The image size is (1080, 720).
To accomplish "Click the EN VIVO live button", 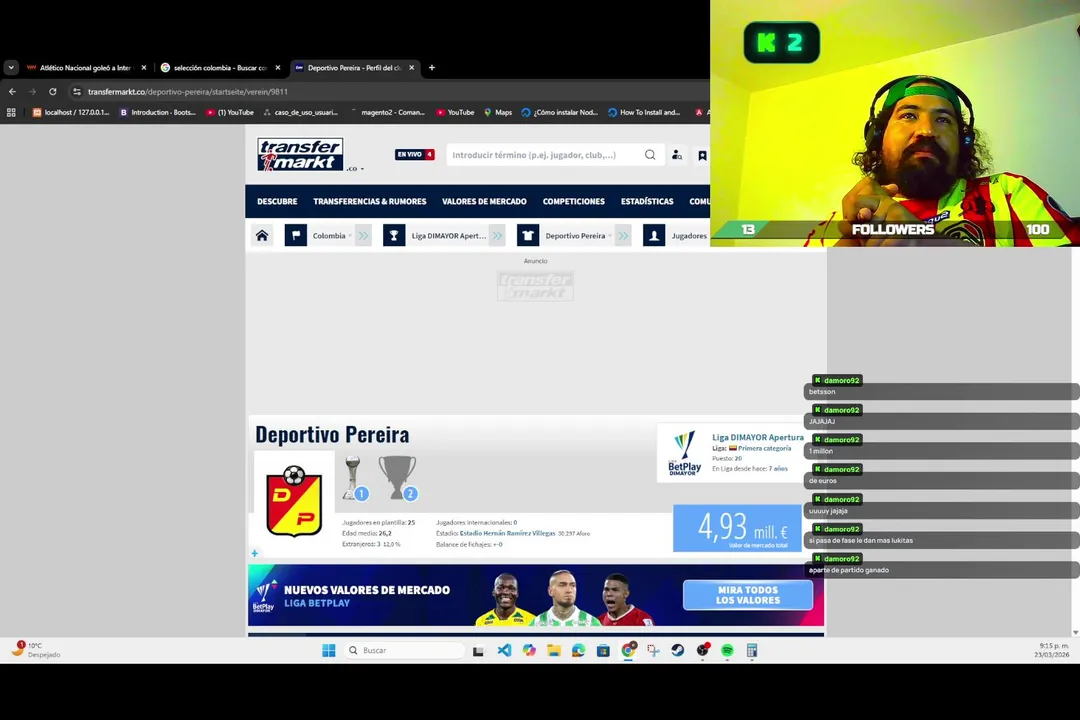I will coord(415,154).
